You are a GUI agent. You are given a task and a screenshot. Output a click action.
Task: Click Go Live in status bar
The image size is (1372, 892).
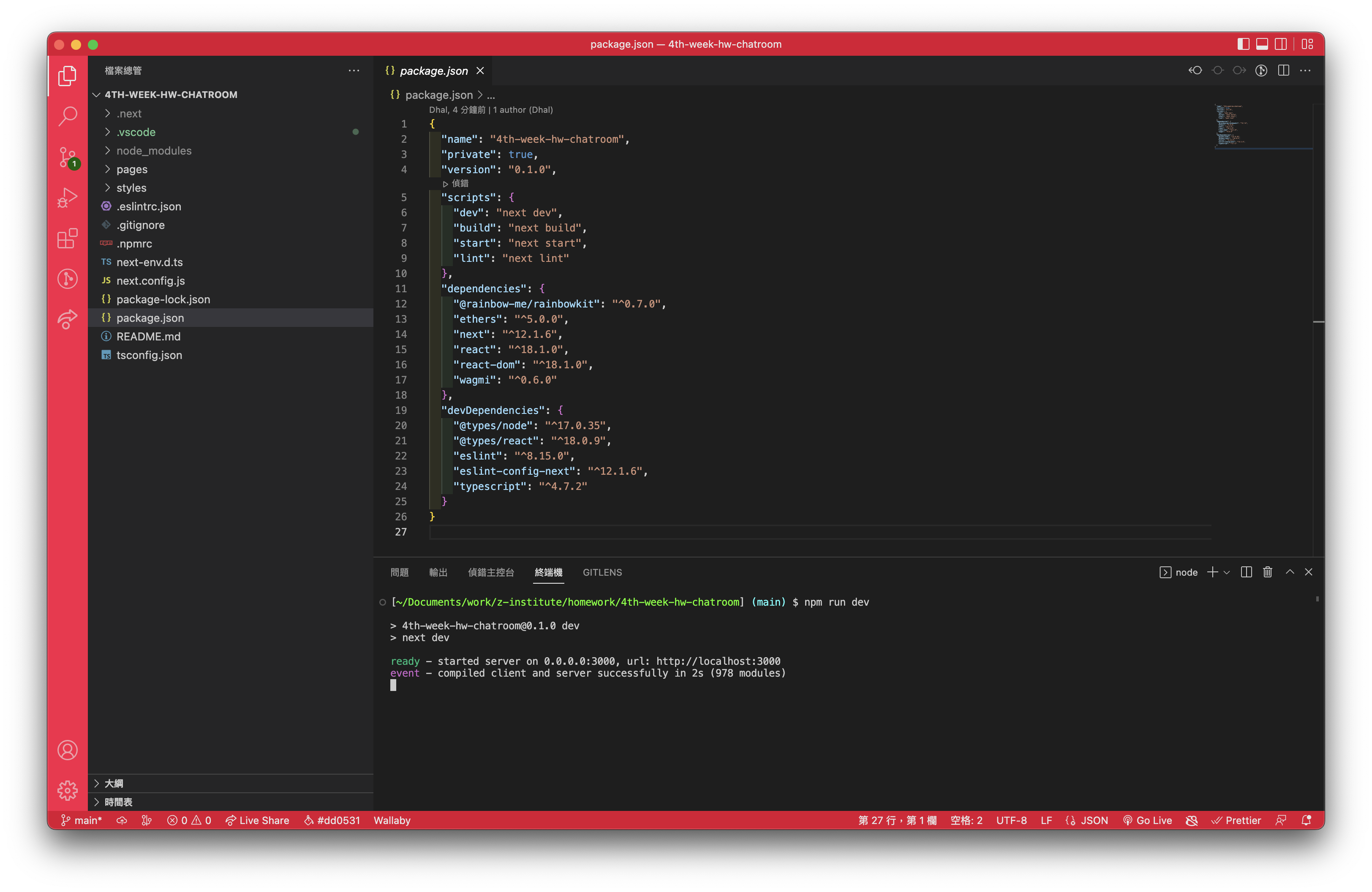1147,820
